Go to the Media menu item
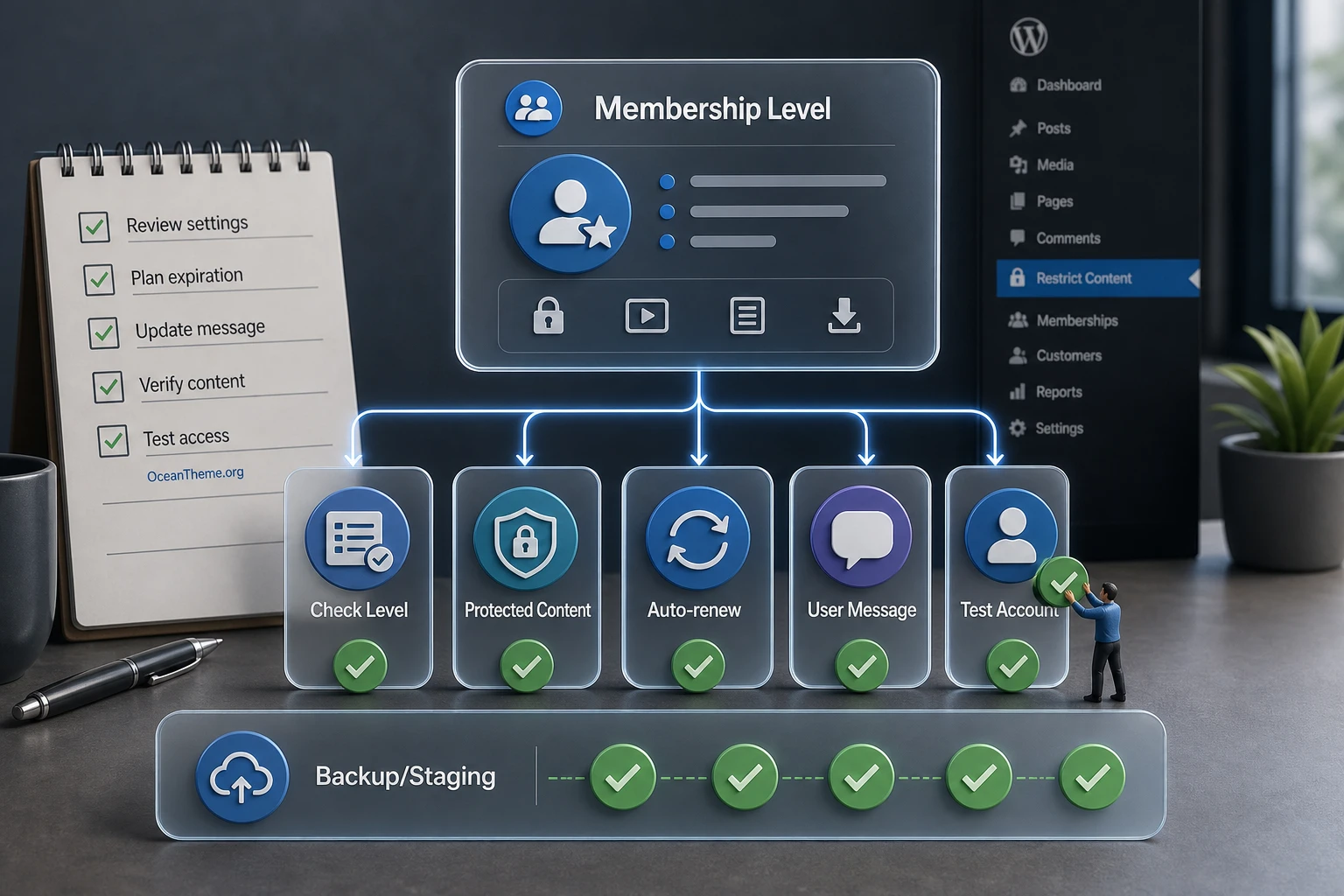 pyautogui.click(x=1041, y=164)
